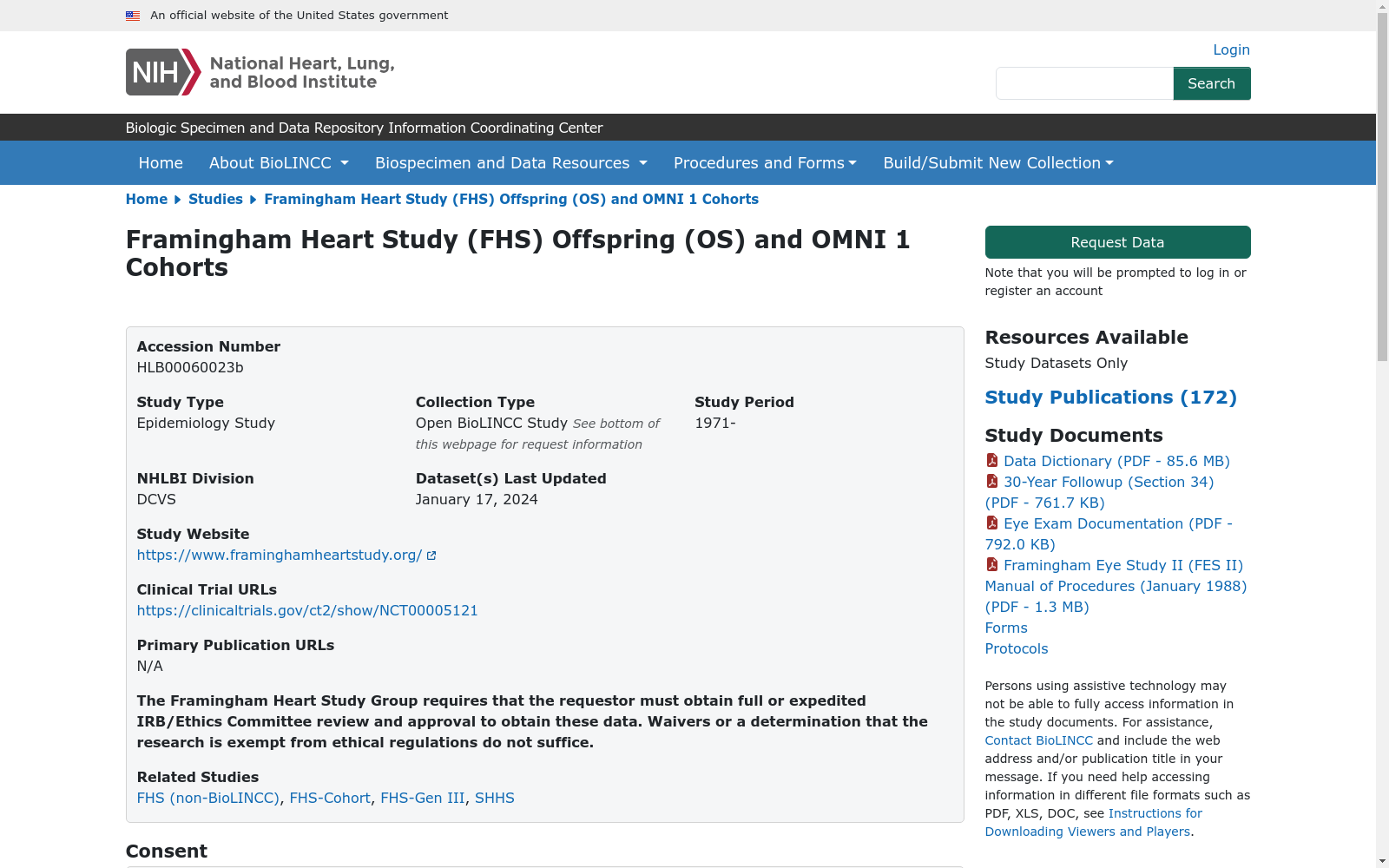Image resolution: width=1389 pixels, height=868 pixels.
Task: Click the Epidemiology Study value
Action: 206,423
